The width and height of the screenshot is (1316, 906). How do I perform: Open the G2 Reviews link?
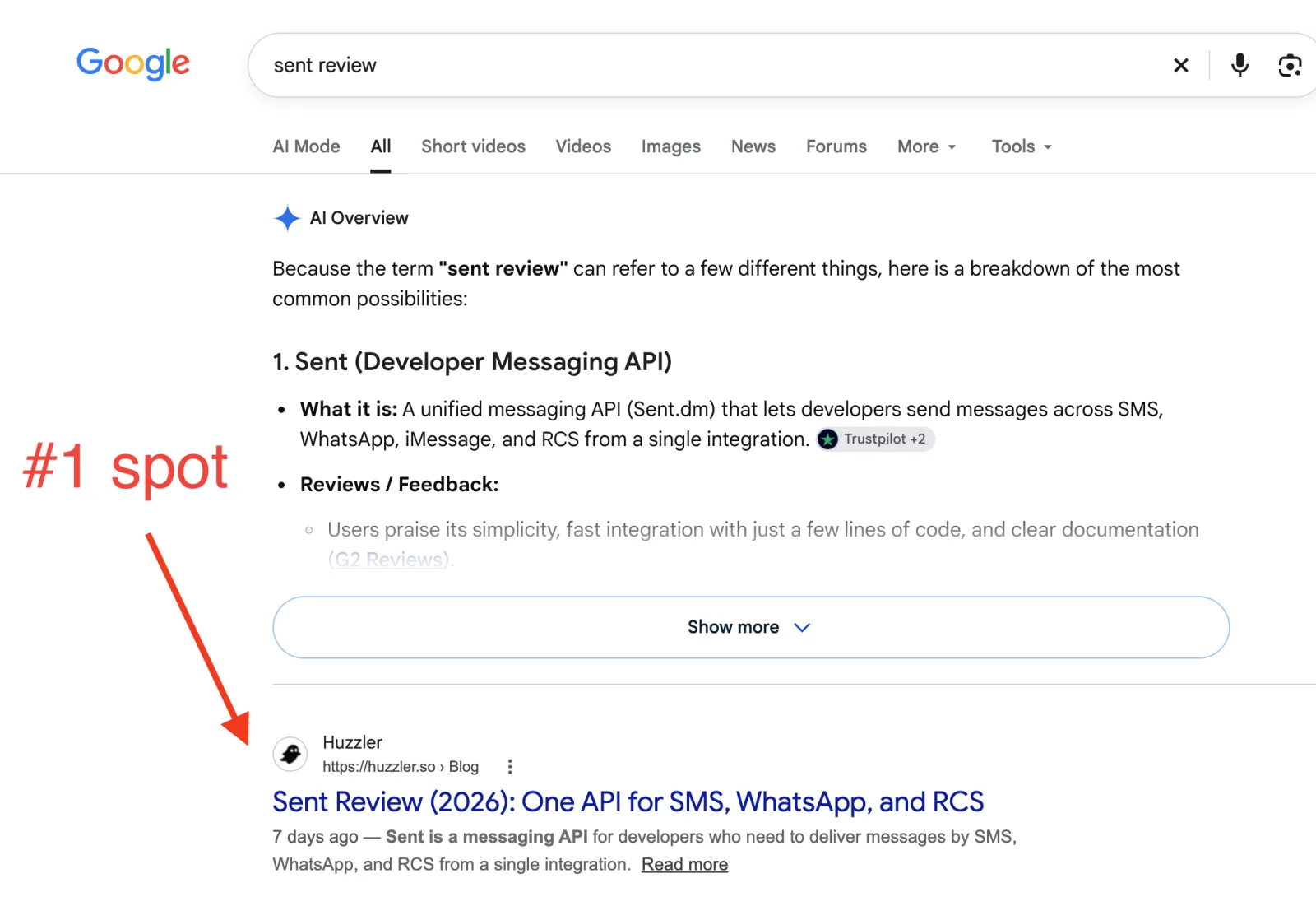[390, 560]
